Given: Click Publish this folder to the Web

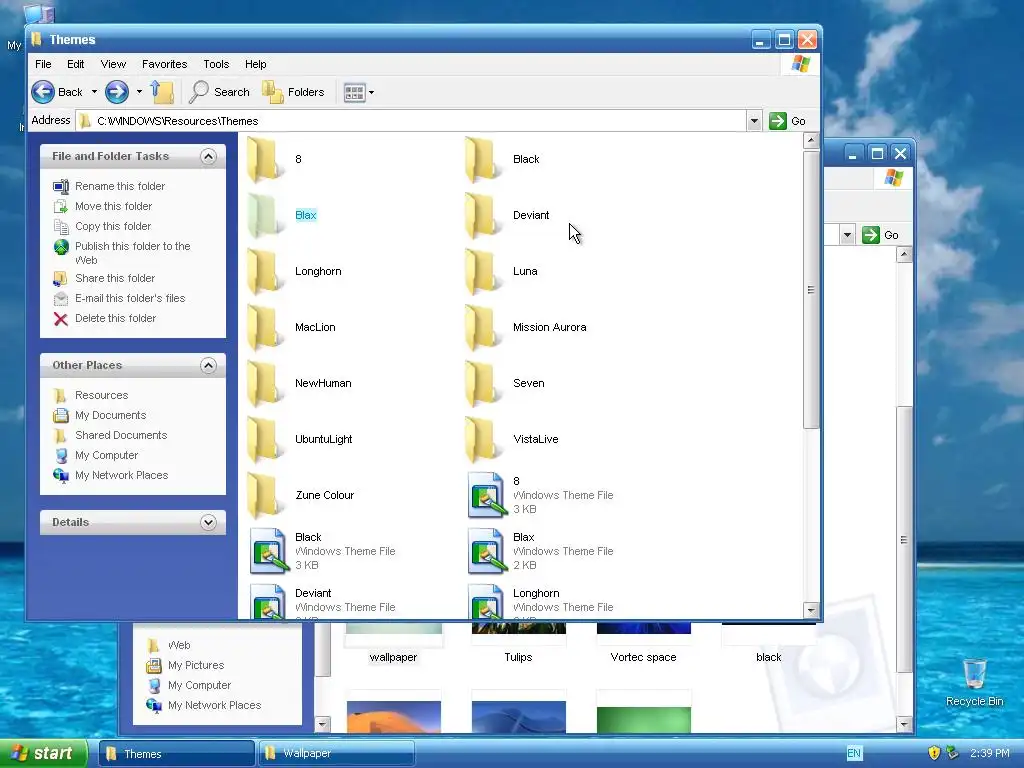Looking at the screenshot, I should click(133, 253).
